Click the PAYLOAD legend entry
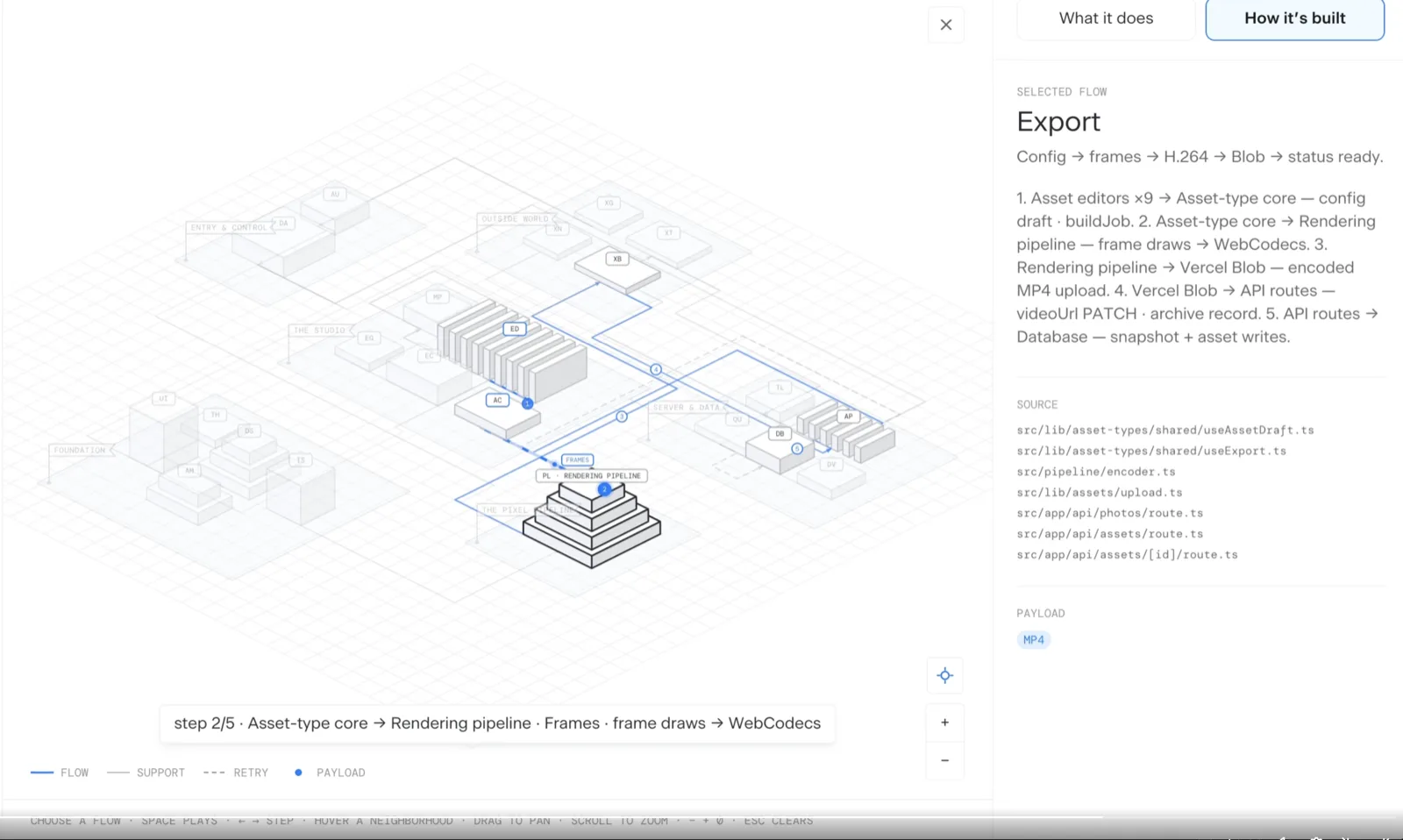This screenshot has width=1403, height=840. (330, 772)
